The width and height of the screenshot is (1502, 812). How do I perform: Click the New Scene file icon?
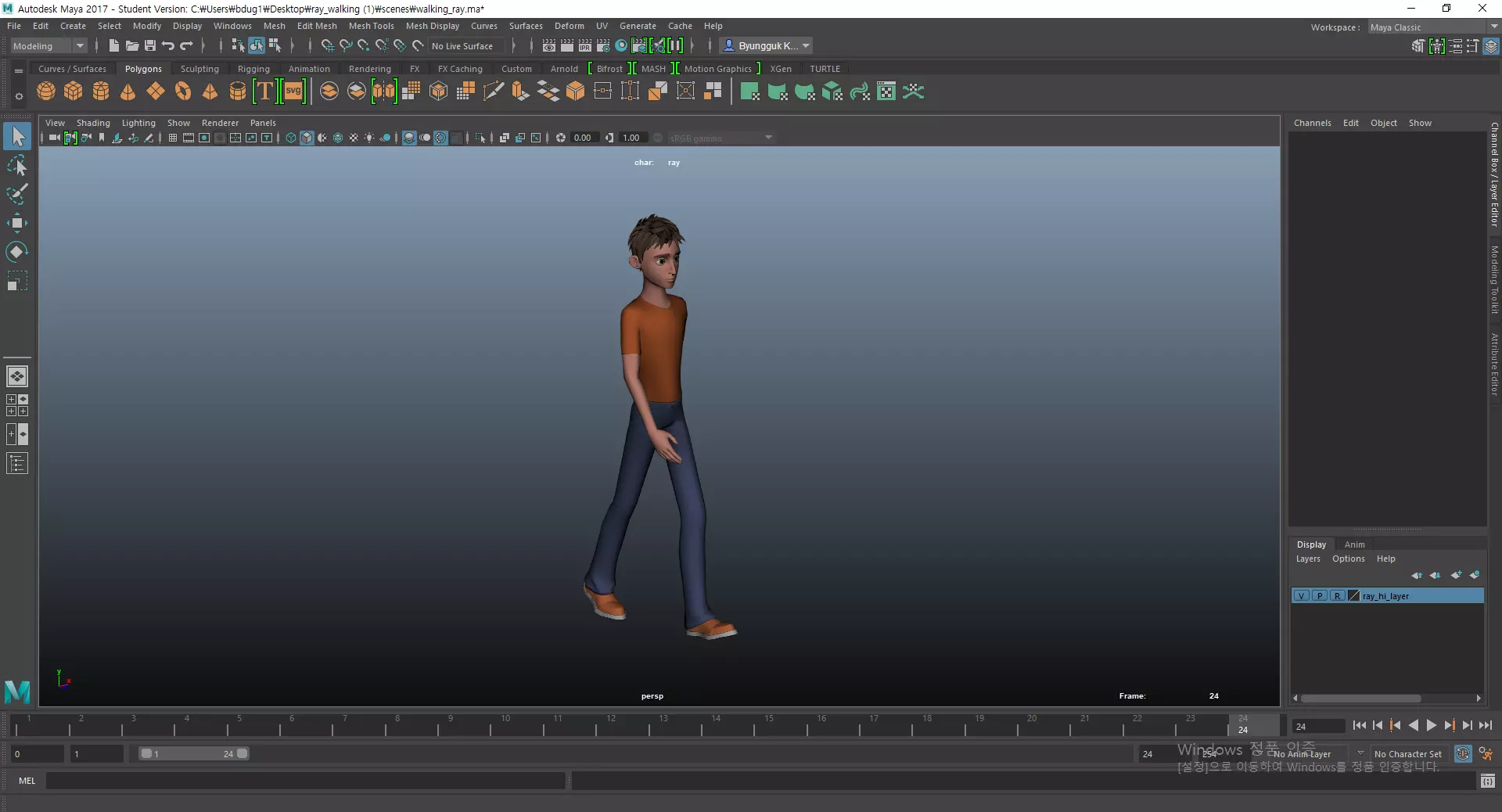(x=114, y=46)
